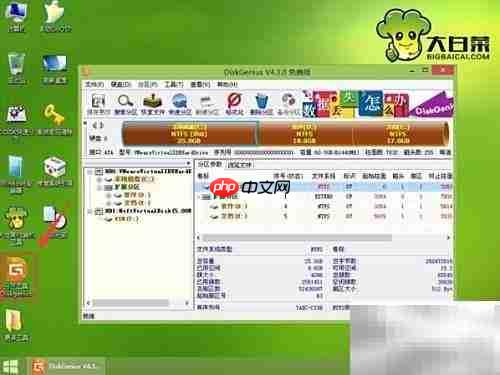Click the partition table horizontal scrollbar
This screenshot has width=500, height=375.
point(297,237)
